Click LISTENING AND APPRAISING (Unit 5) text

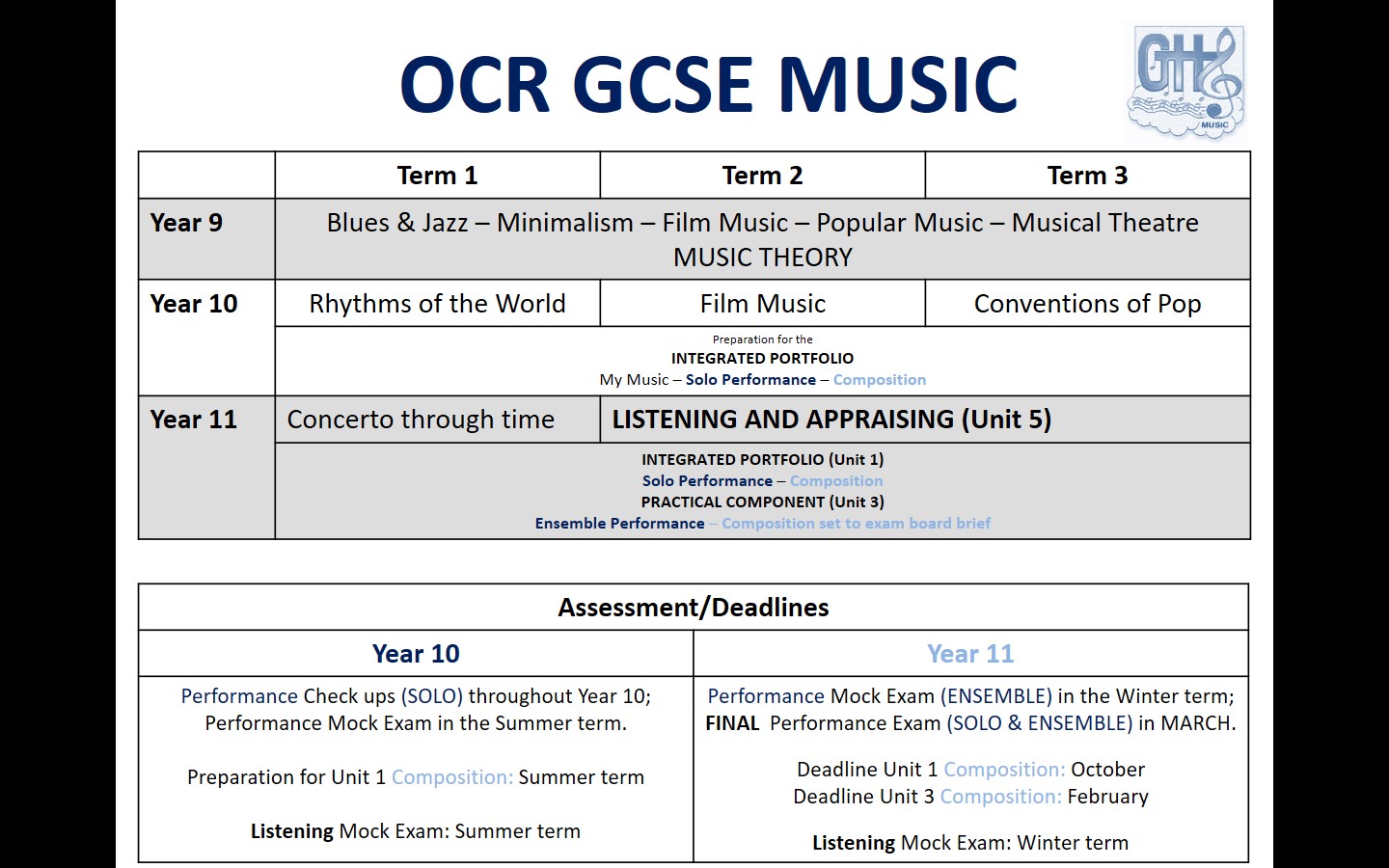pos(831,420)
